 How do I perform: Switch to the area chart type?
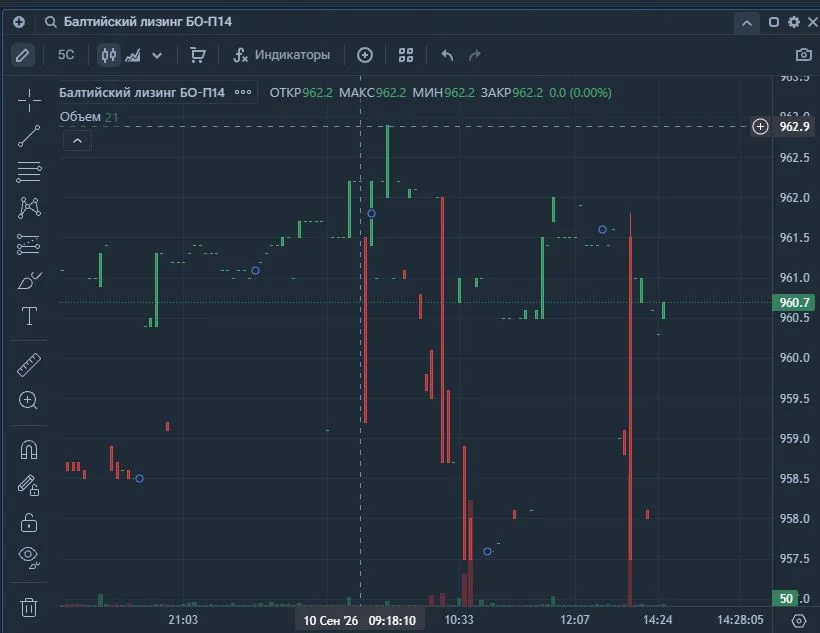pyautogui.click(x=133, y=55)
